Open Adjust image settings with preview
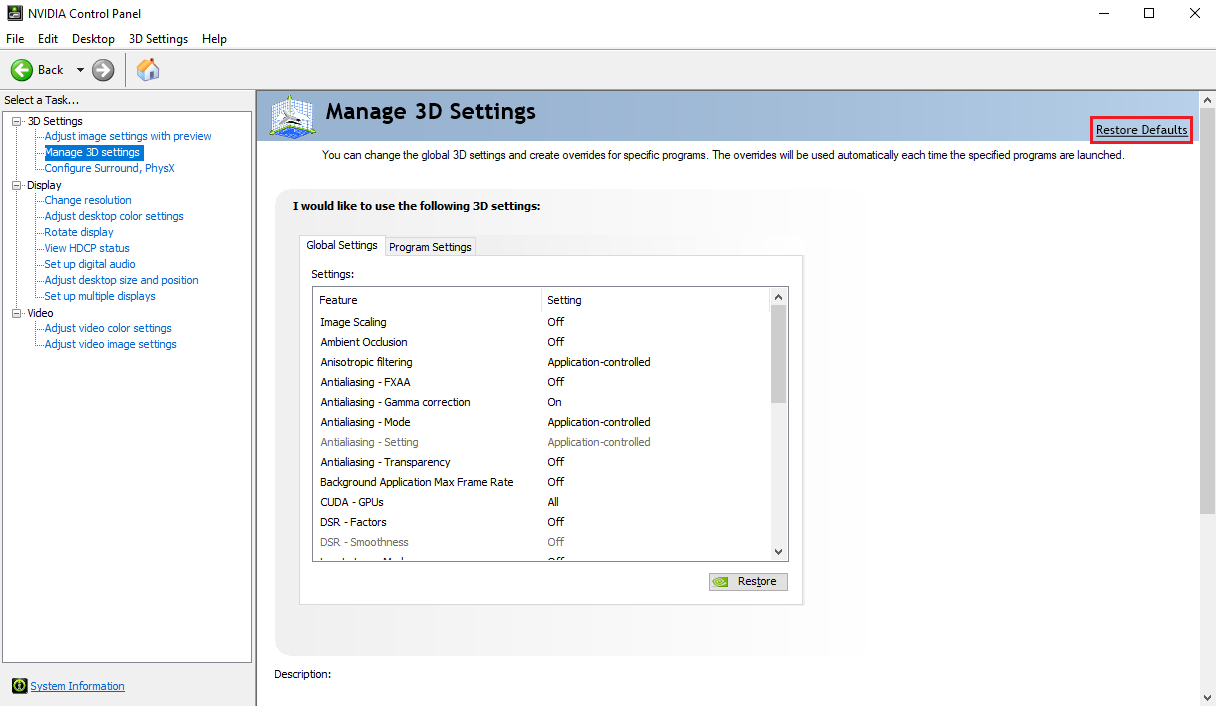 (128, 136)
